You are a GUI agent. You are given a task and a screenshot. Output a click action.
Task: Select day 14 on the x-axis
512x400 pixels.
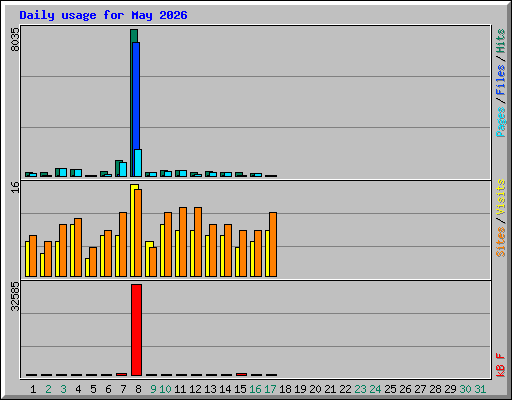click(225, 389)
